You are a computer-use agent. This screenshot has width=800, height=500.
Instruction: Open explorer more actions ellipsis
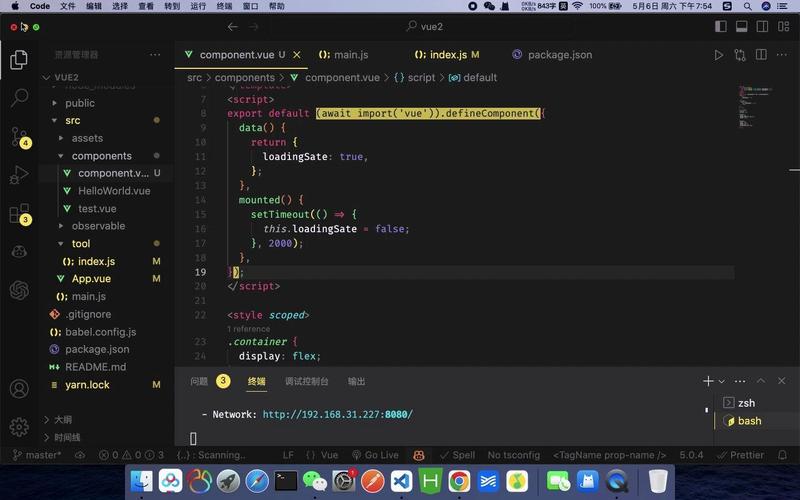(155, 55)
